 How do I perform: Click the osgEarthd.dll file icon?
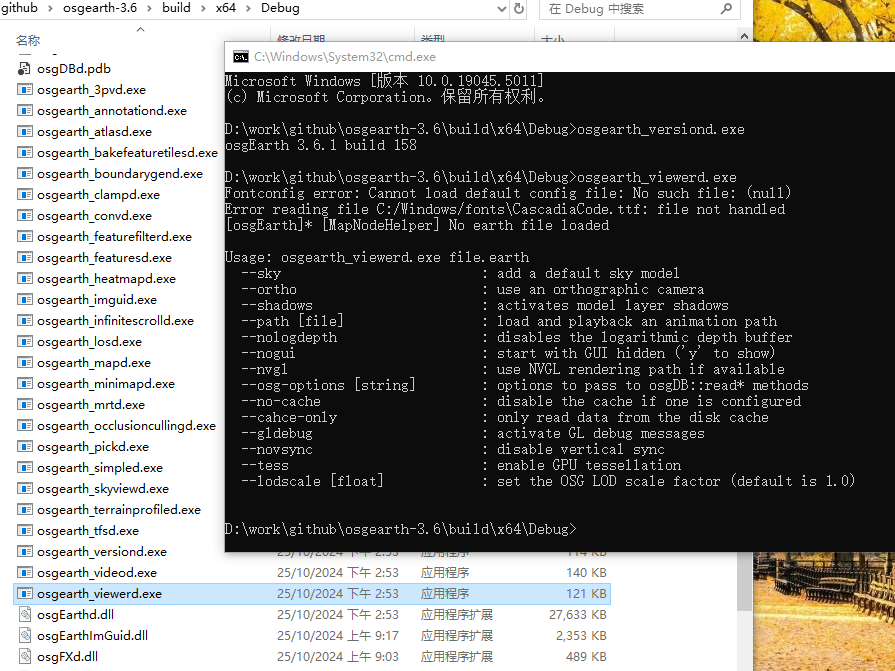(x=24, y=615)
